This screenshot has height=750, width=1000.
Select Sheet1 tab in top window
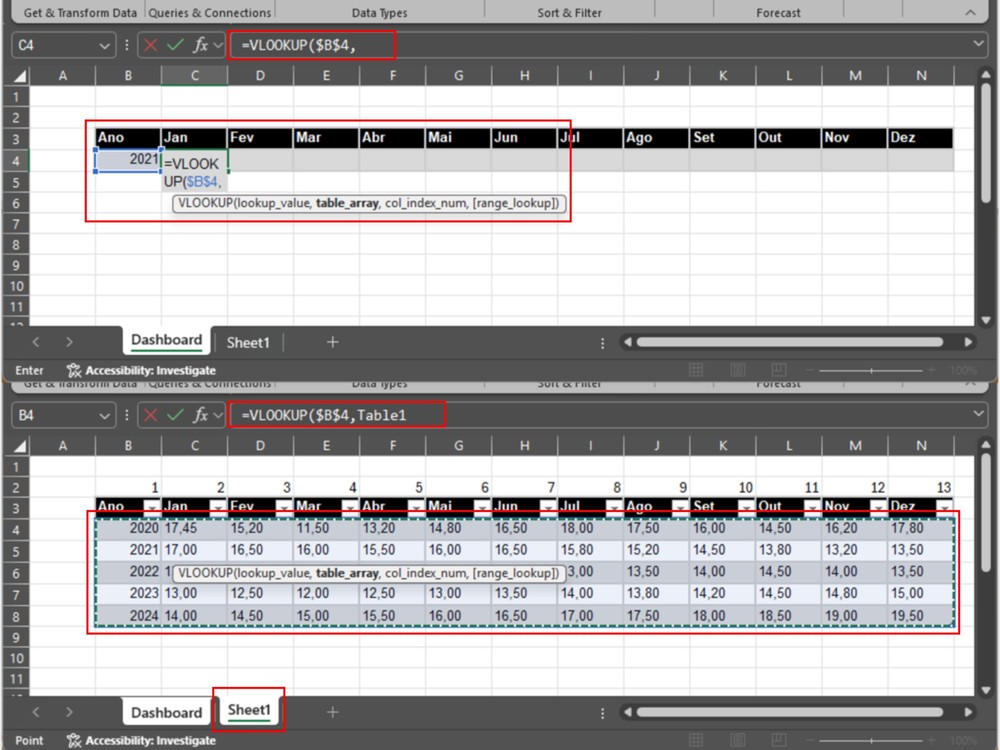(x=248, y=342)
